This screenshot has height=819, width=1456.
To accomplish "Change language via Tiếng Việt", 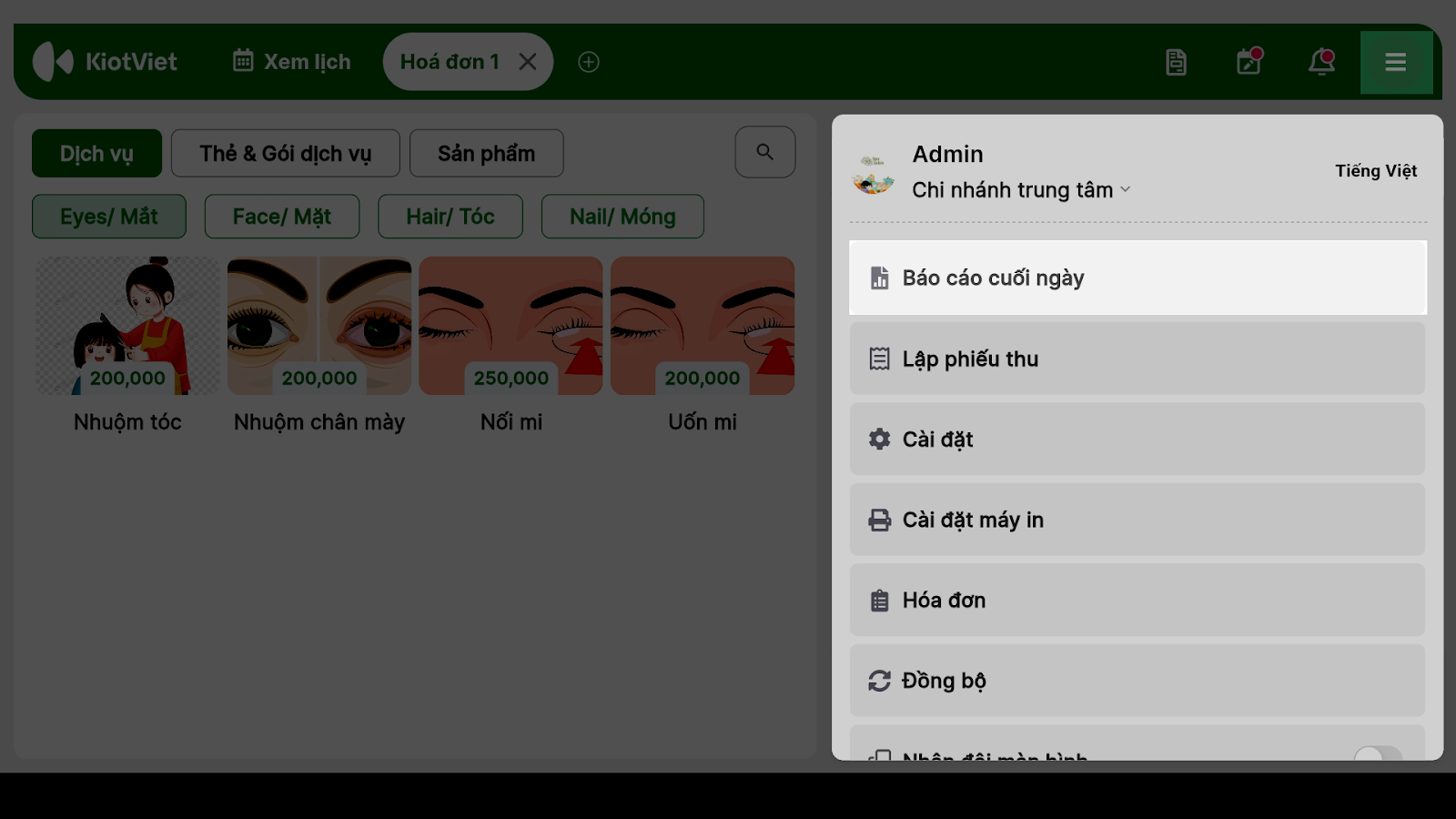I will tap(1376, 171).
